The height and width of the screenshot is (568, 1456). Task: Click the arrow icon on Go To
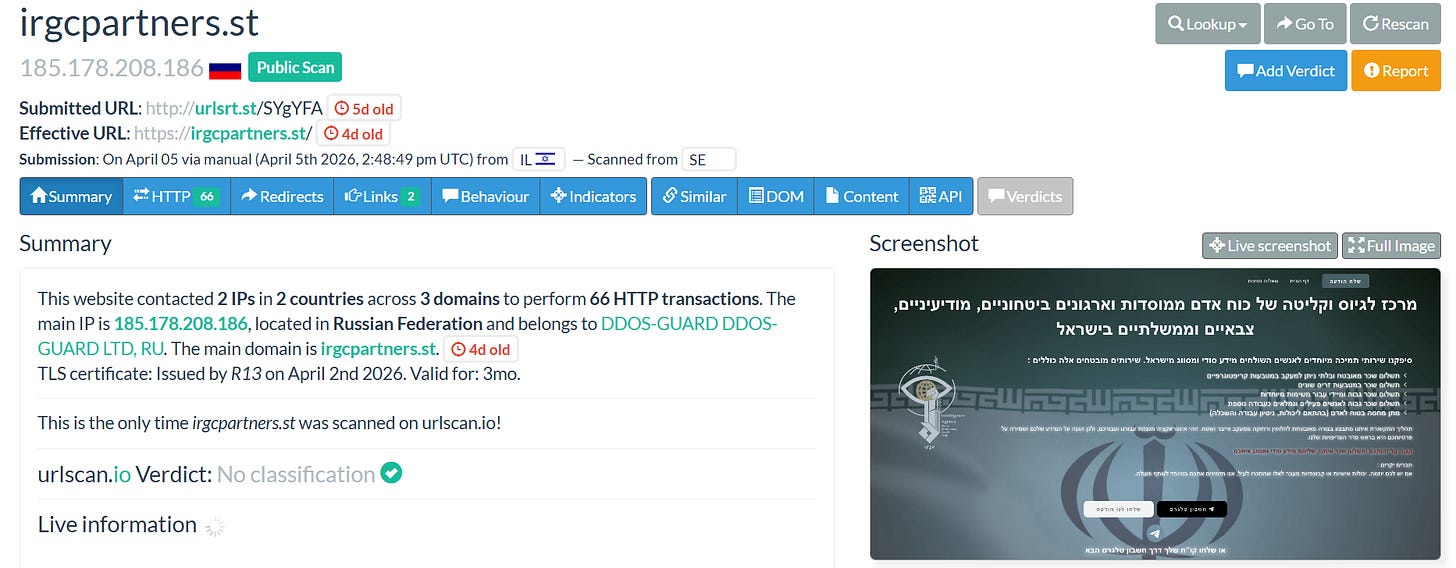click(x=1283, y=24)
